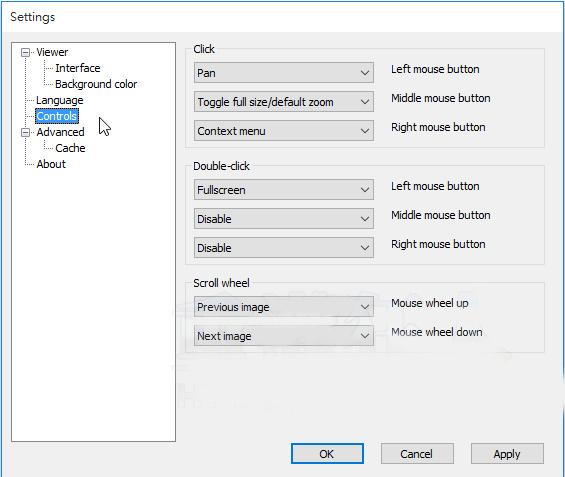
Task: Open the About page
Action: pyautogui.click(x=51, y=164)
